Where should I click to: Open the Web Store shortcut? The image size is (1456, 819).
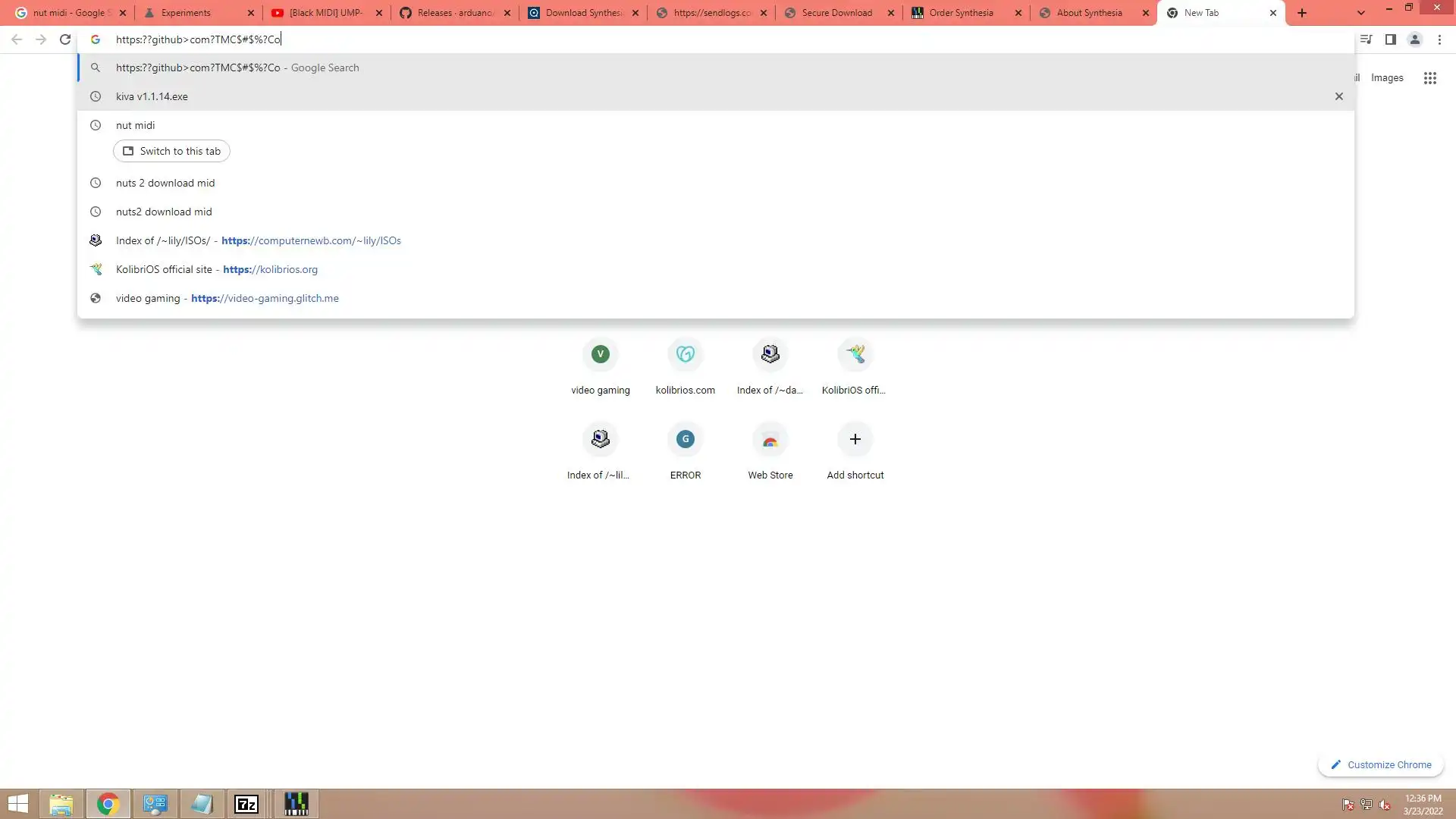pyautogui.click(x=770, y=440)
